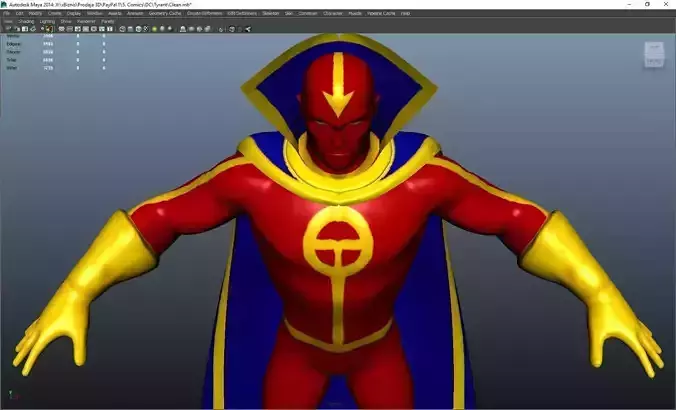Screen dimensions: 676x410
Task: Open the Muscle menu
Action: (355, 13)
